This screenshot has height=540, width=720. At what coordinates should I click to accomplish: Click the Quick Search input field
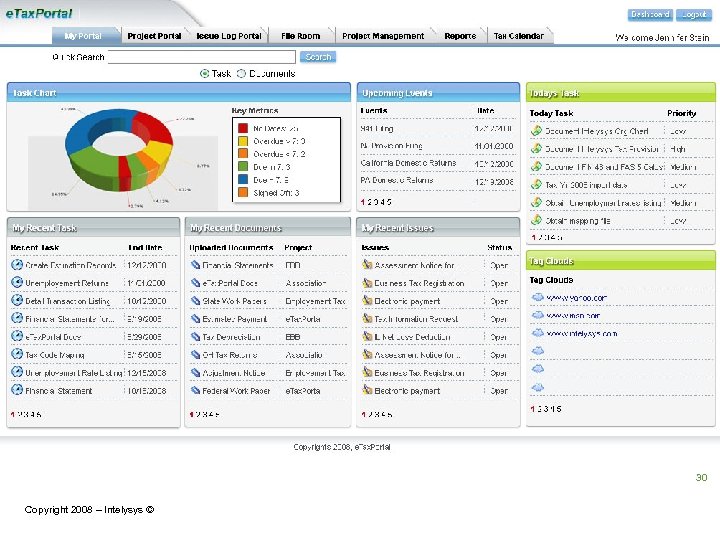(x=202, y=57)
